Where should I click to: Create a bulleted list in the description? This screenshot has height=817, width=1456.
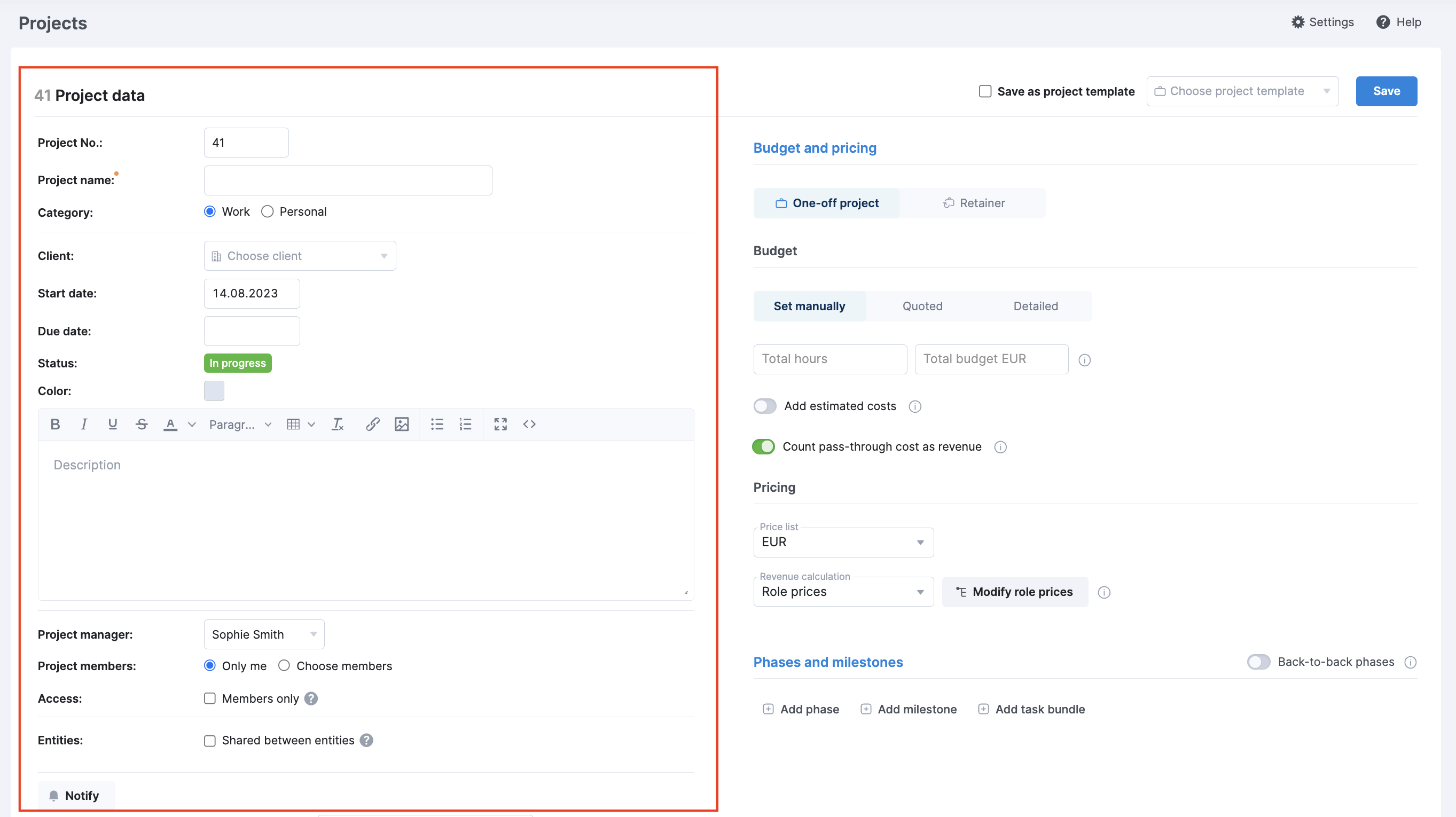[x=436, y=424]
